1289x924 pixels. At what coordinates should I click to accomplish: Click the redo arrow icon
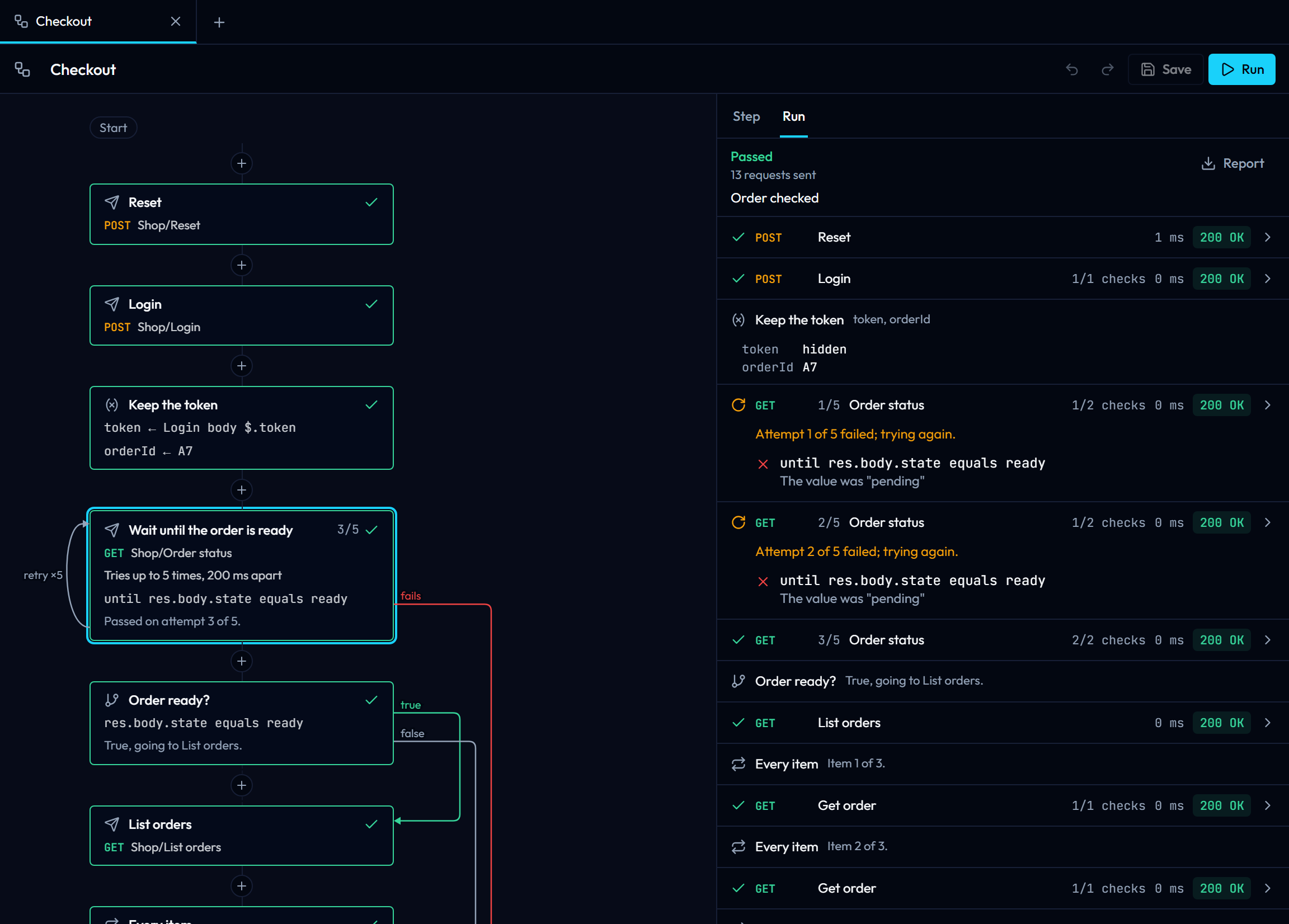(x=1107, y=69)
